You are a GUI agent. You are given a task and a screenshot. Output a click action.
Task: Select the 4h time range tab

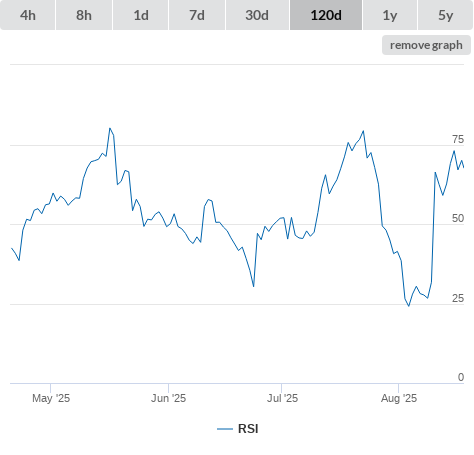28,15
